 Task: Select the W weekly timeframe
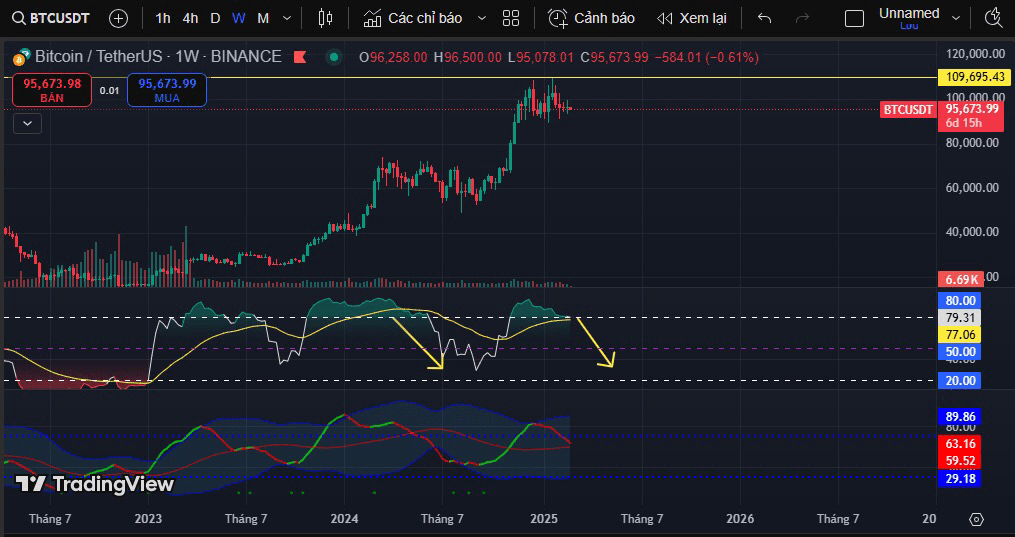[x=239, y=18]
